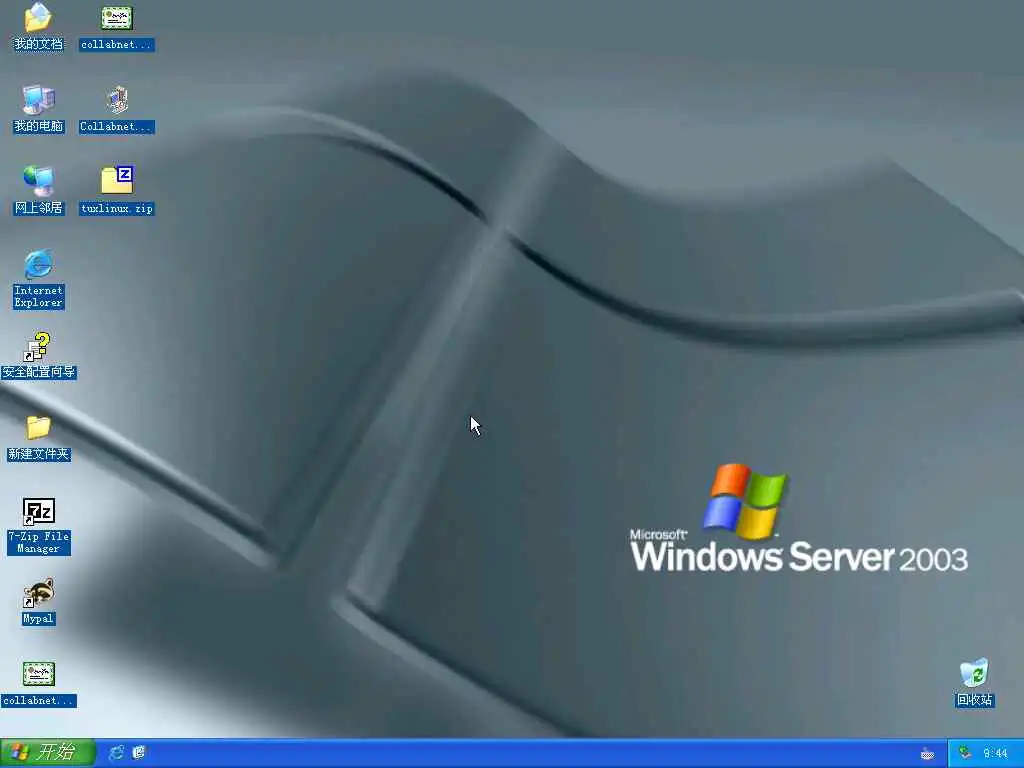Click the green-arrow tray icon
This screenshot has width=1024, height=768.
pyautogui.click(x=965, y=753)
